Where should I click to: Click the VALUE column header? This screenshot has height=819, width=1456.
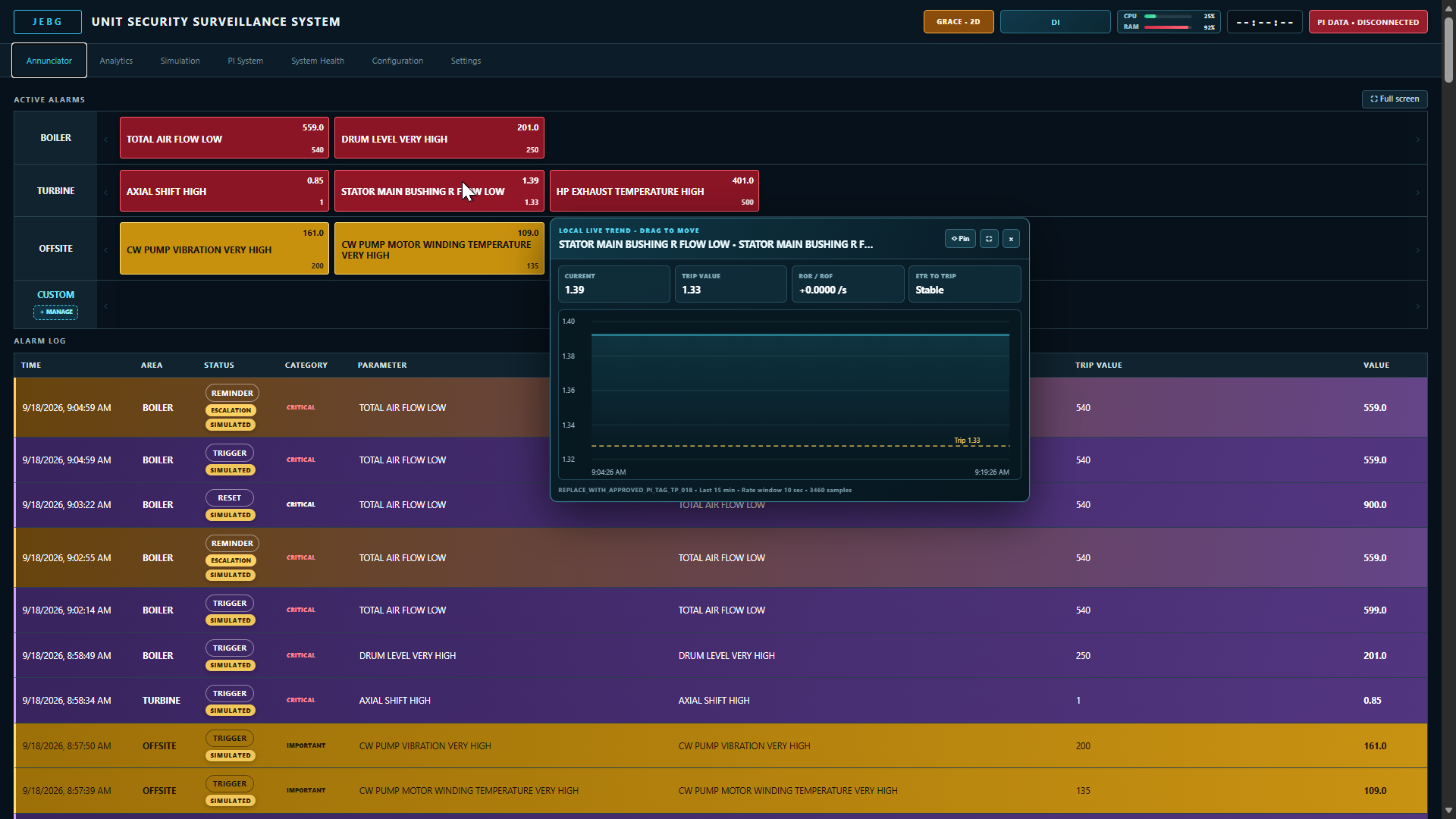(x=1376, y=366)
